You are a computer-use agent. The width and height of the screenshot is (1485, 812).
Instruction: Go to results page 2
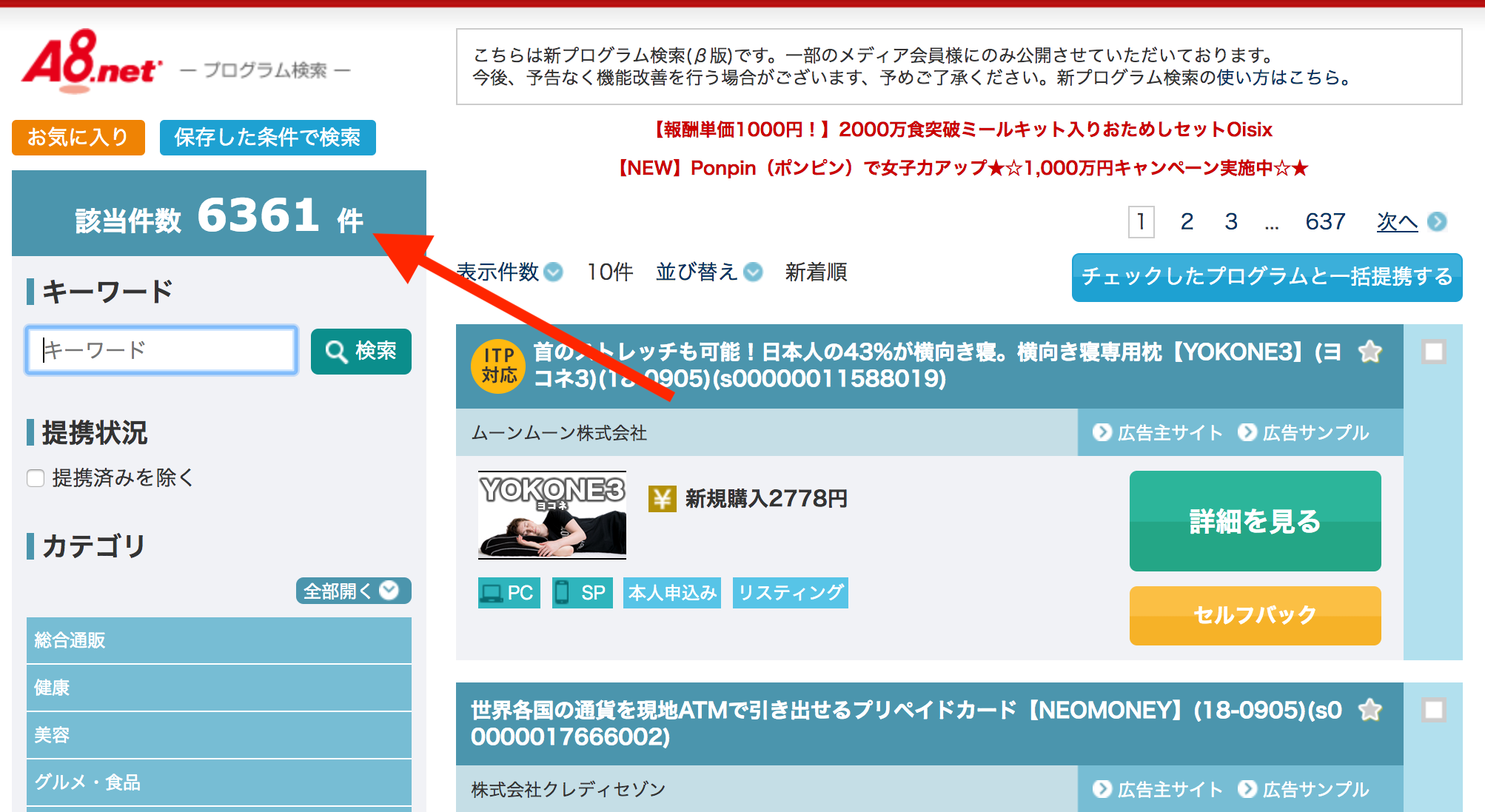tap(1187, 221)
